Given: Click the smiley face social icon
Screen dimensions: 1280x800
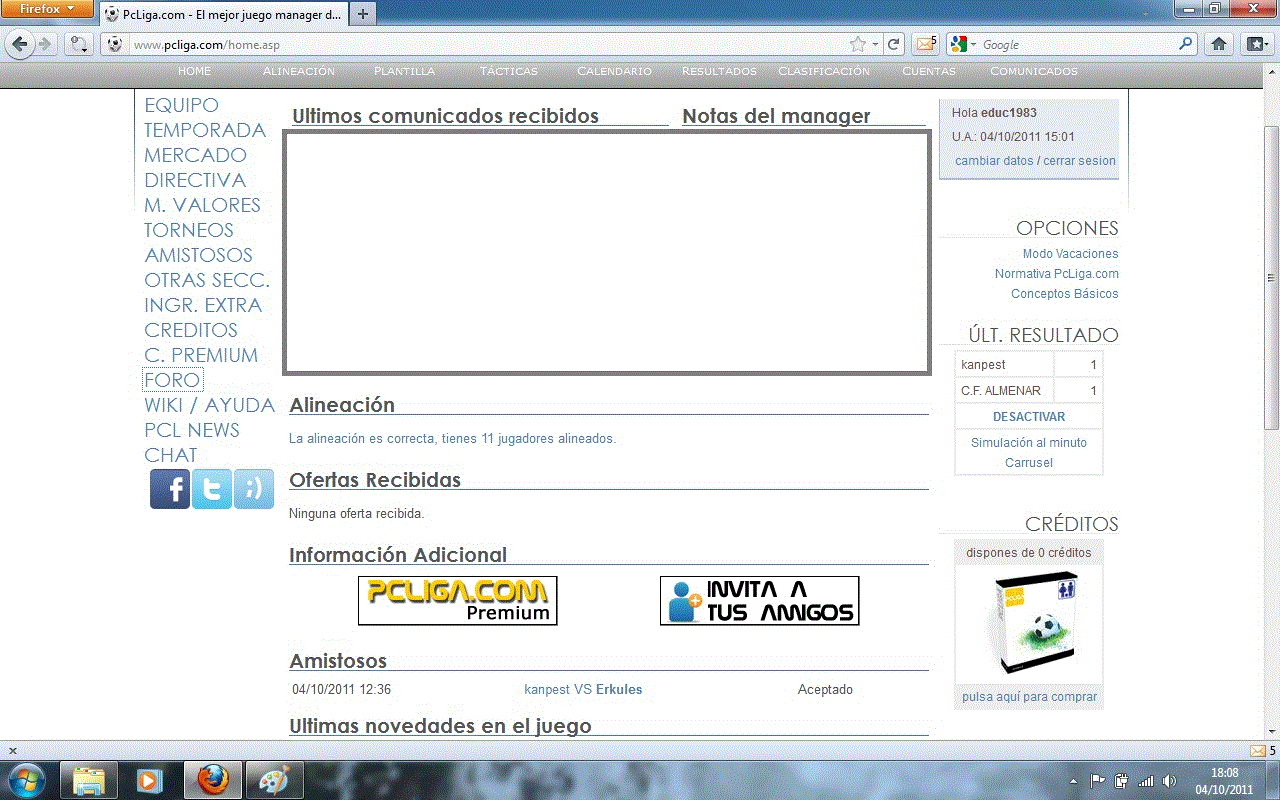Looking at the screenshot, I should [x=254, y=489].
